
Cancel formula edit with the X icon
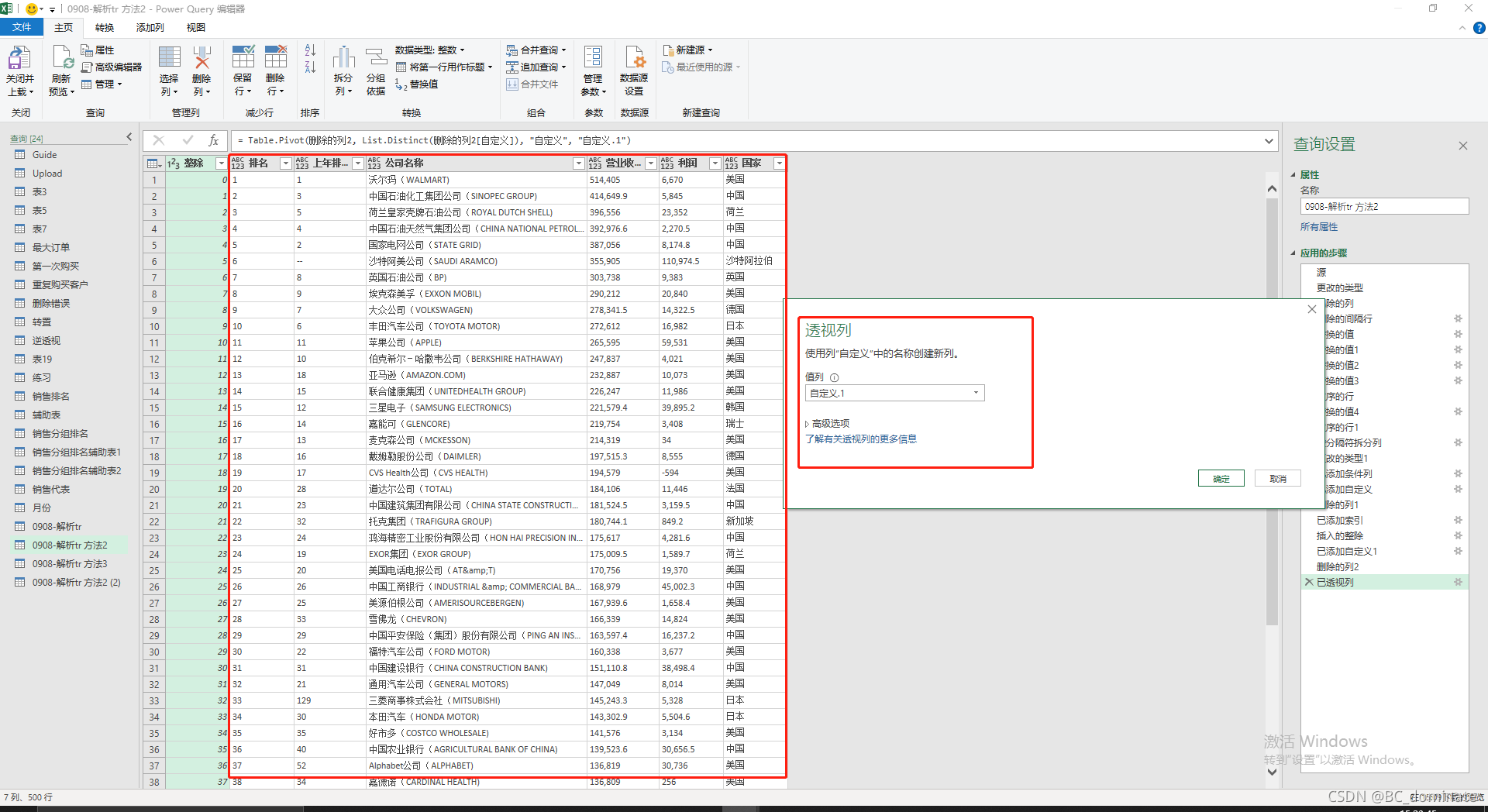click(159, 140)
